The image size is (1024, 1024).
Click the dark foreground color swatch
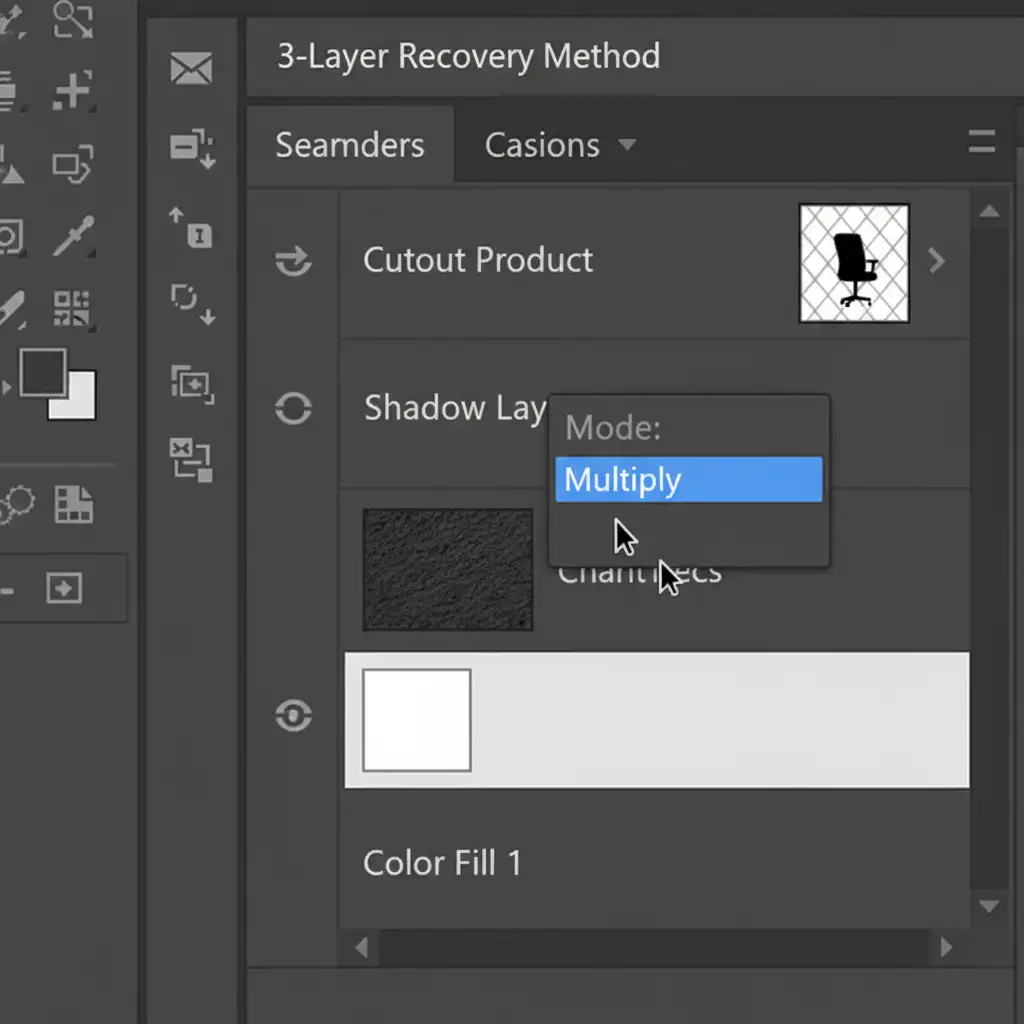coord(41,372)
